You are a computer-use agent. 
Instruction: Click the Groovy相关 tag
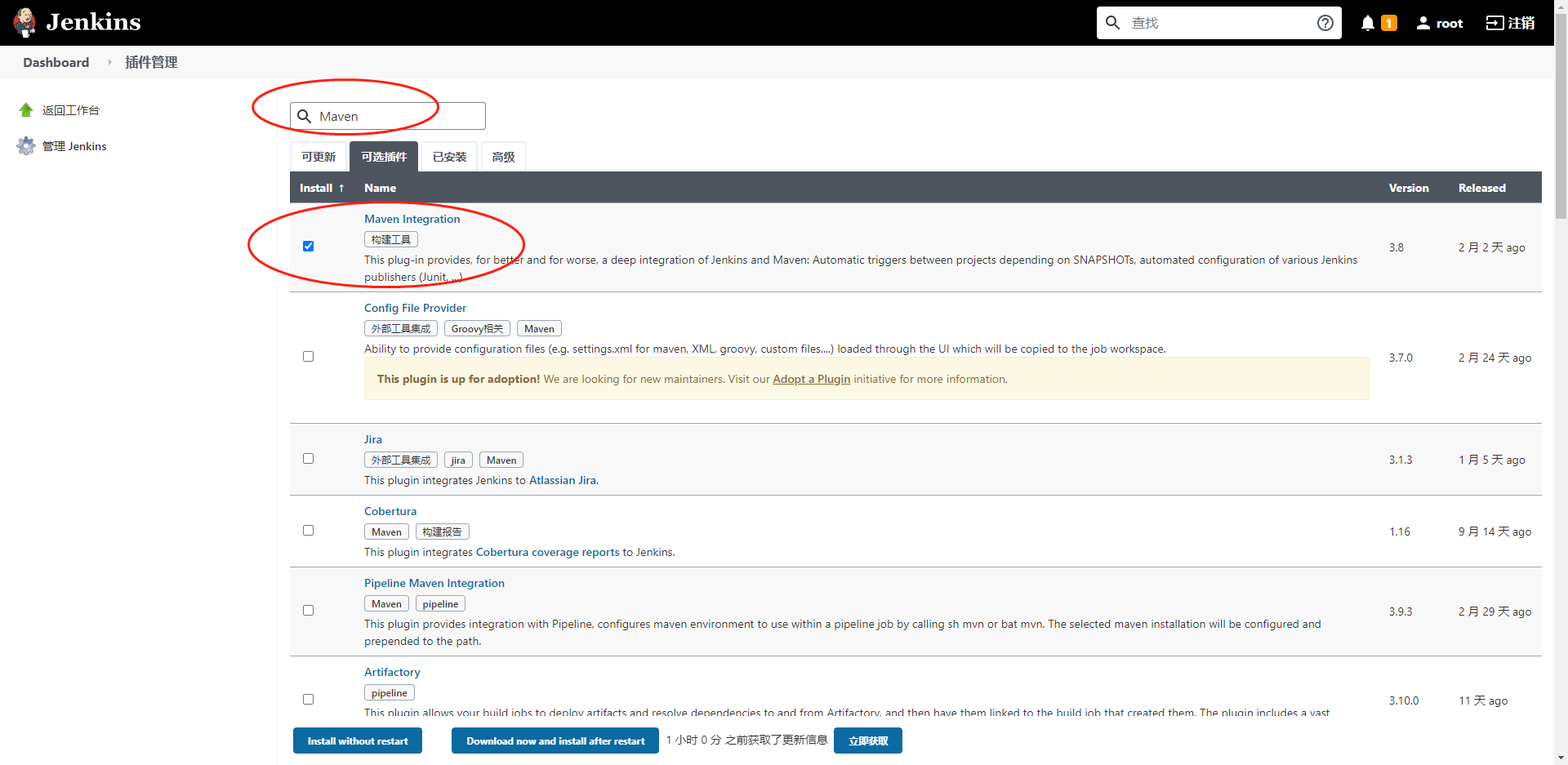pyautogui.click(x=477, y=328)
